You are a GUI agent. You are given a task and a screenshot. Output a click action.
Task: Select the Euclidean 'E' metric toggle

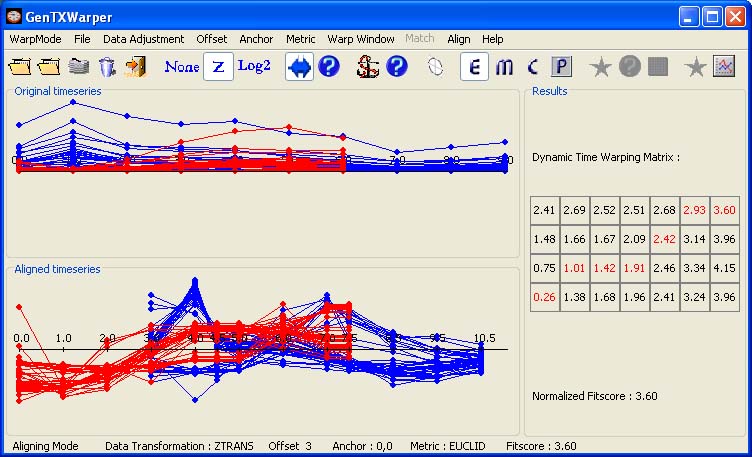(474, 67)
